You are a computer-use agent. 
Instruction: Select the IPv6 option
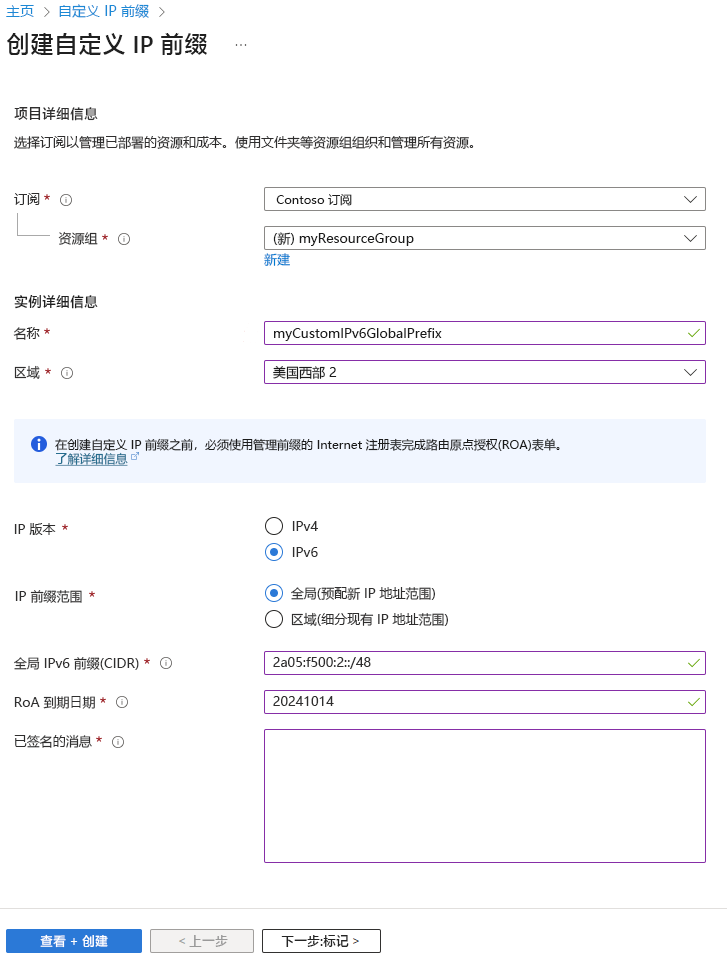274,552
